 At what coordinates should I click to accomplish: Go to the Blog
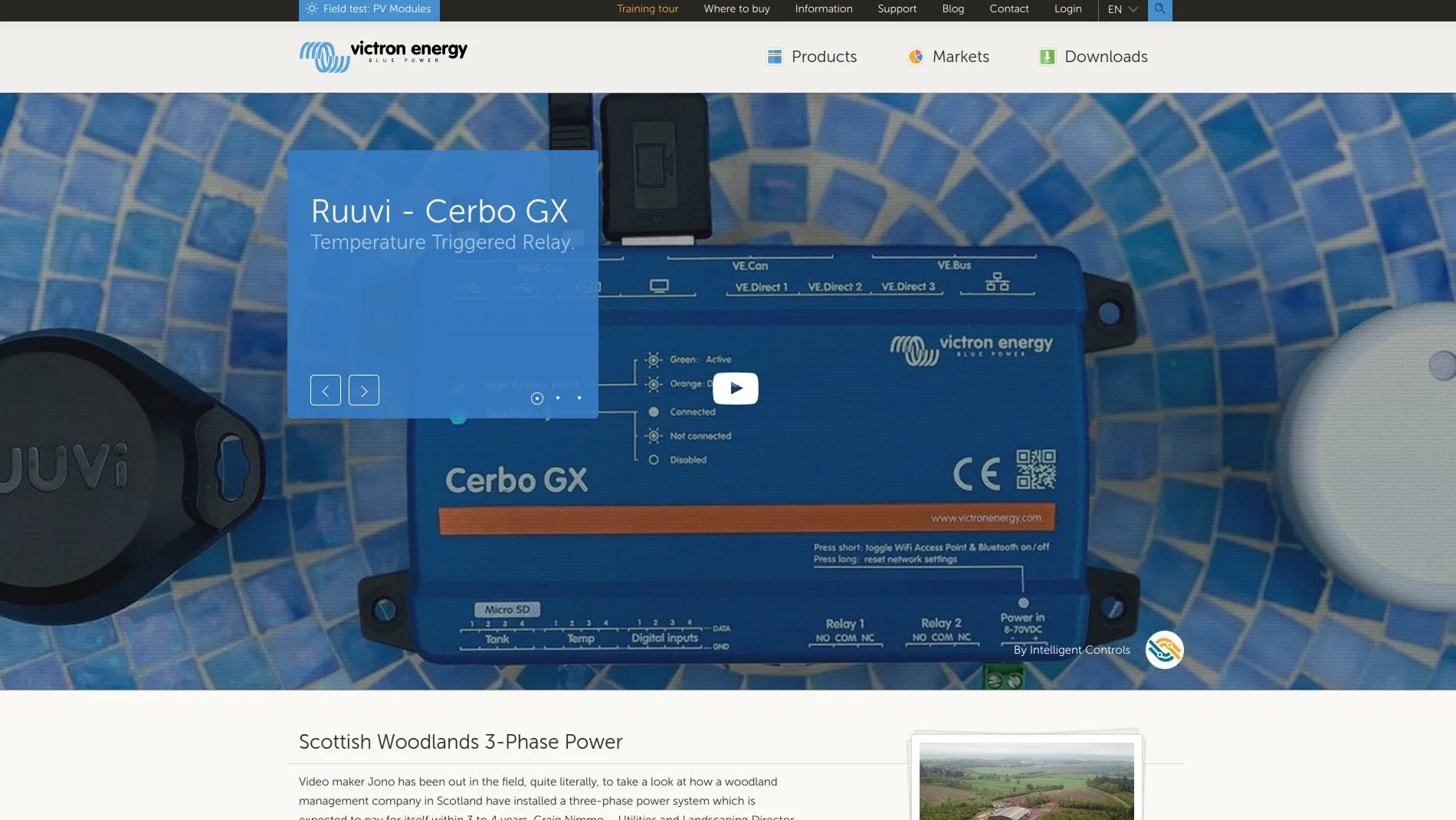[953, 9]
